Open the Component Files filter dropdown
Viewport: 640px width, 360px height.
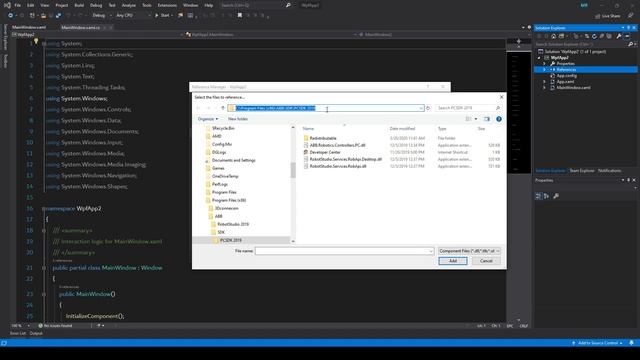[469, 251]
